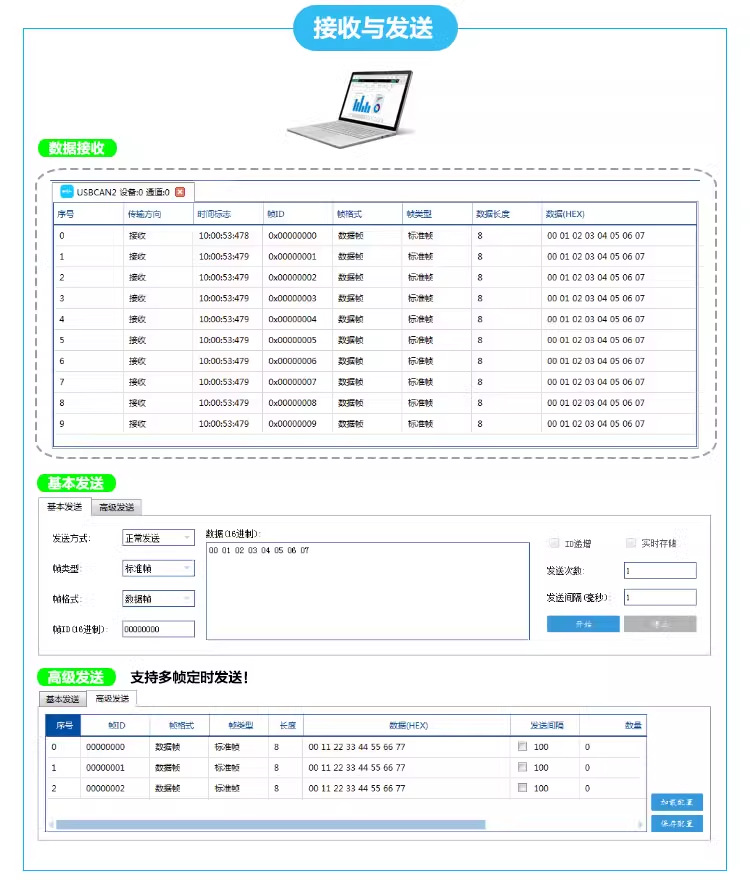
Task: Select 高级发送 tab above the frame list
Action: (112, 698)
